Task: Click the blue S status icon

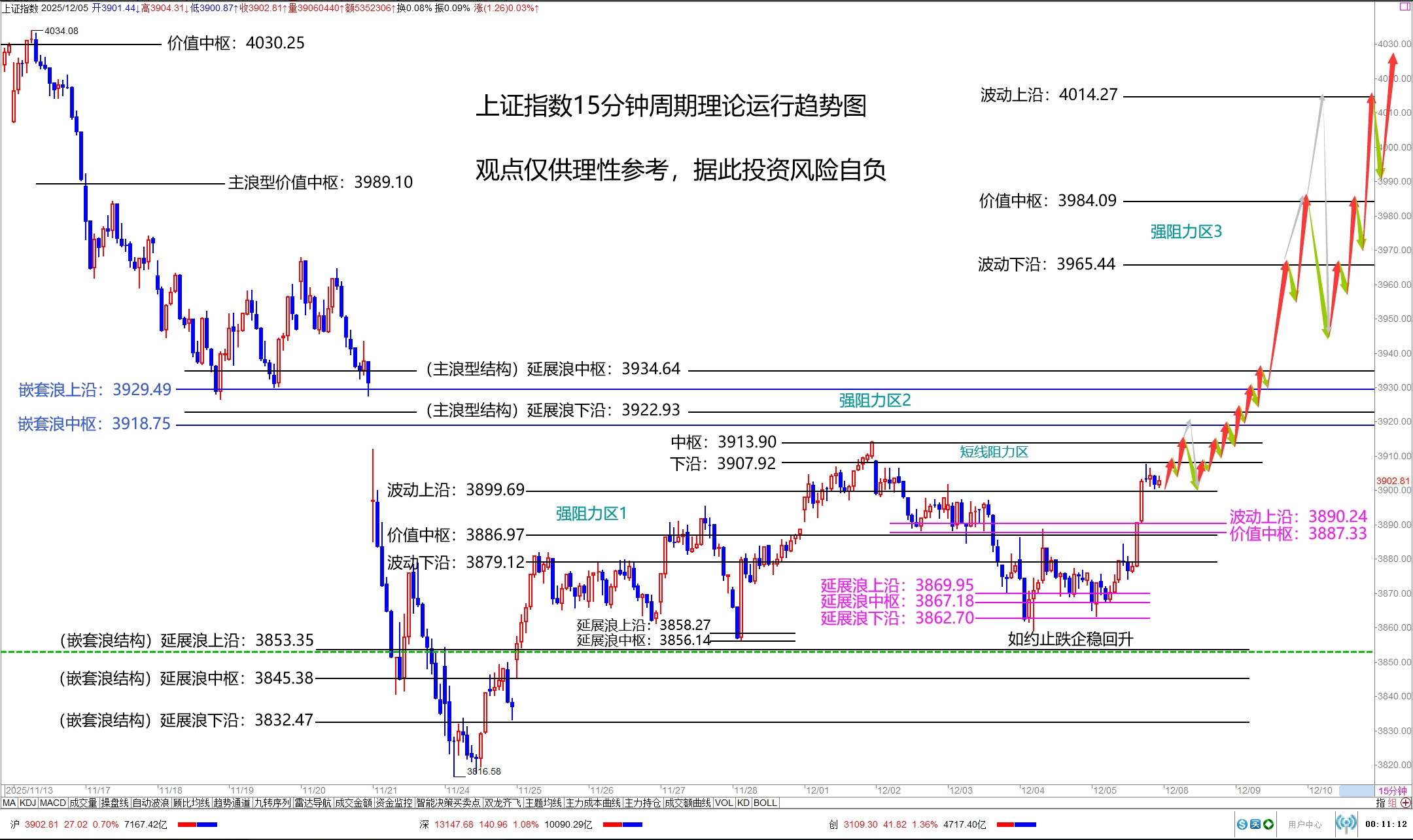Action: point(1242,824)
